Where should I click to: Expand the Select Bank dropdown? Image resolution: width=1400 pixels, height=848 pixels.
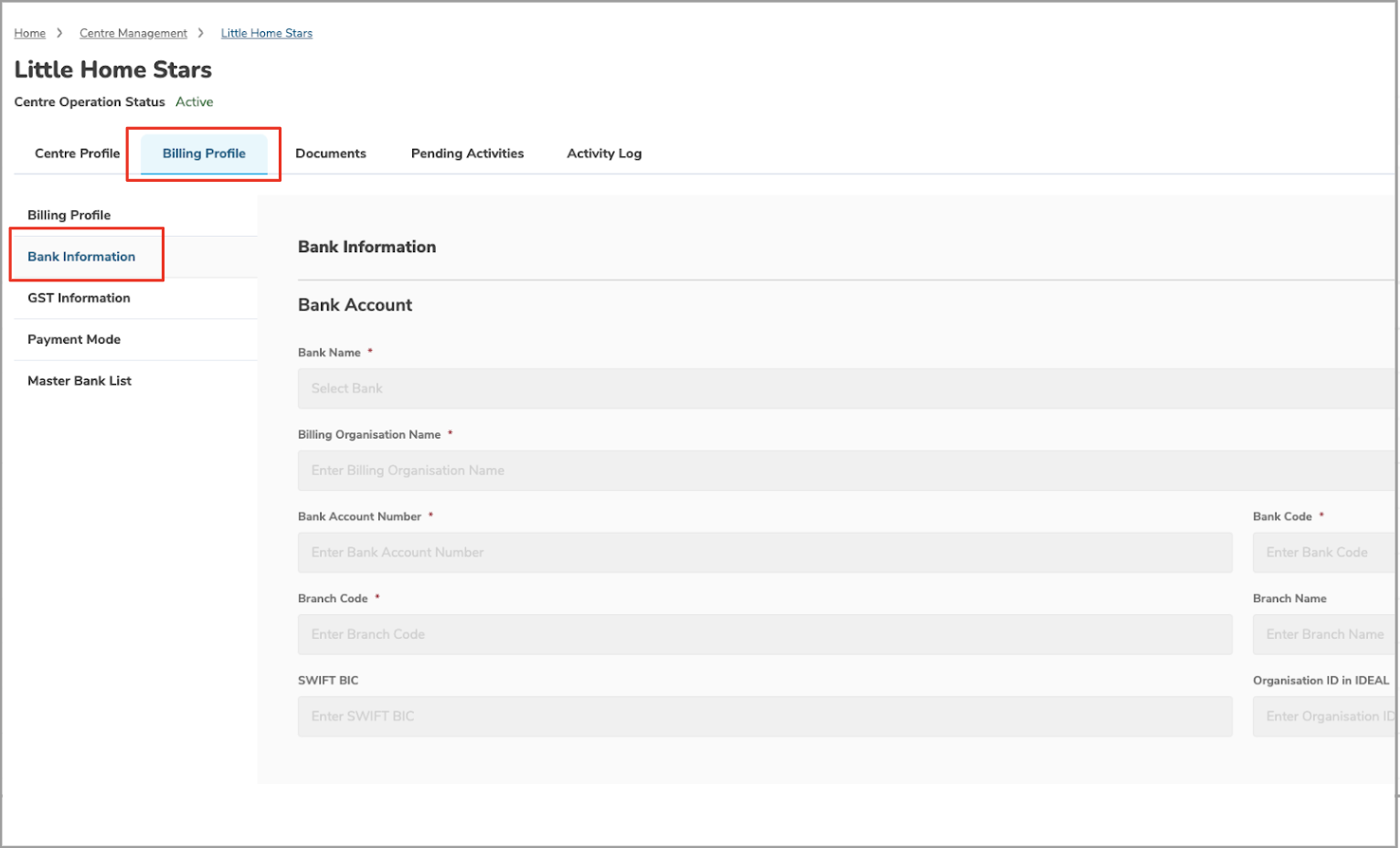coord(845,388)
